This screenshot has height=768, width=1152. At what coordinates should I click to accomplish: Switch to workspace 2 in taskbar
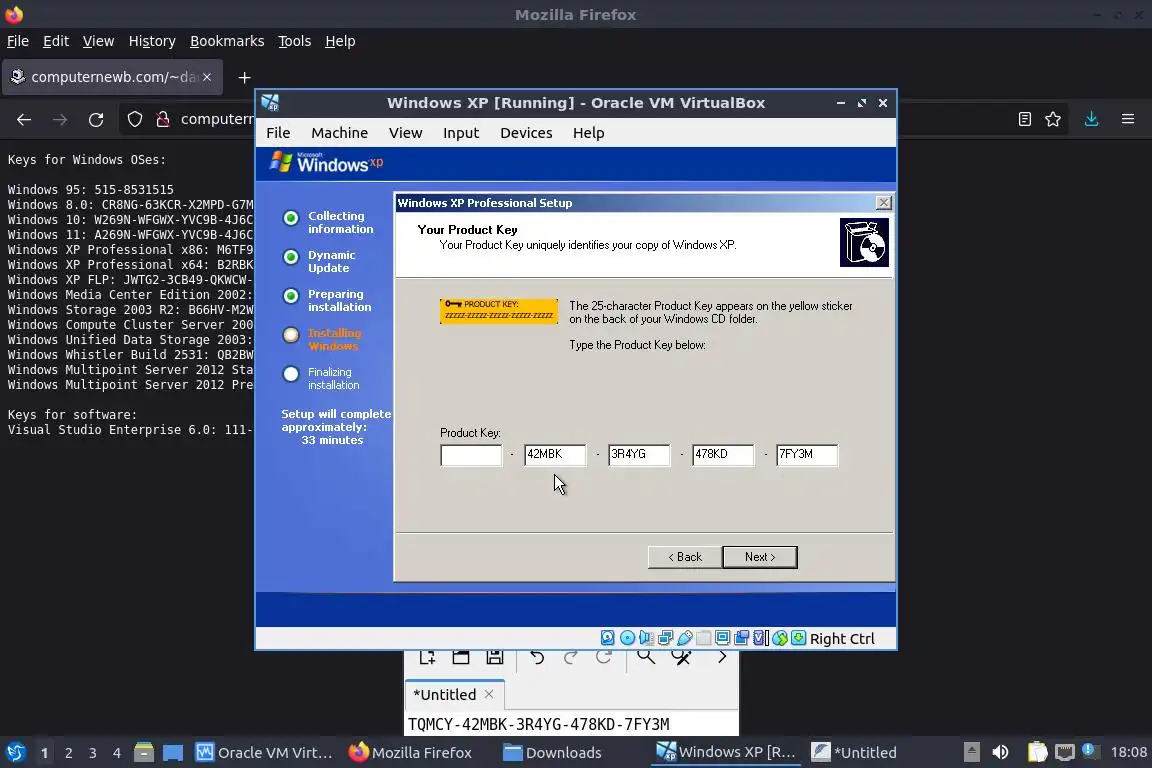[x=68, y=753]
